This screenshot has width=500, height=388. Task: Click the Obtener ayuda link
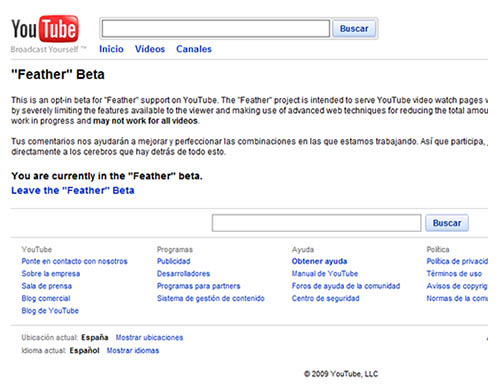click(x=319, y=261)
